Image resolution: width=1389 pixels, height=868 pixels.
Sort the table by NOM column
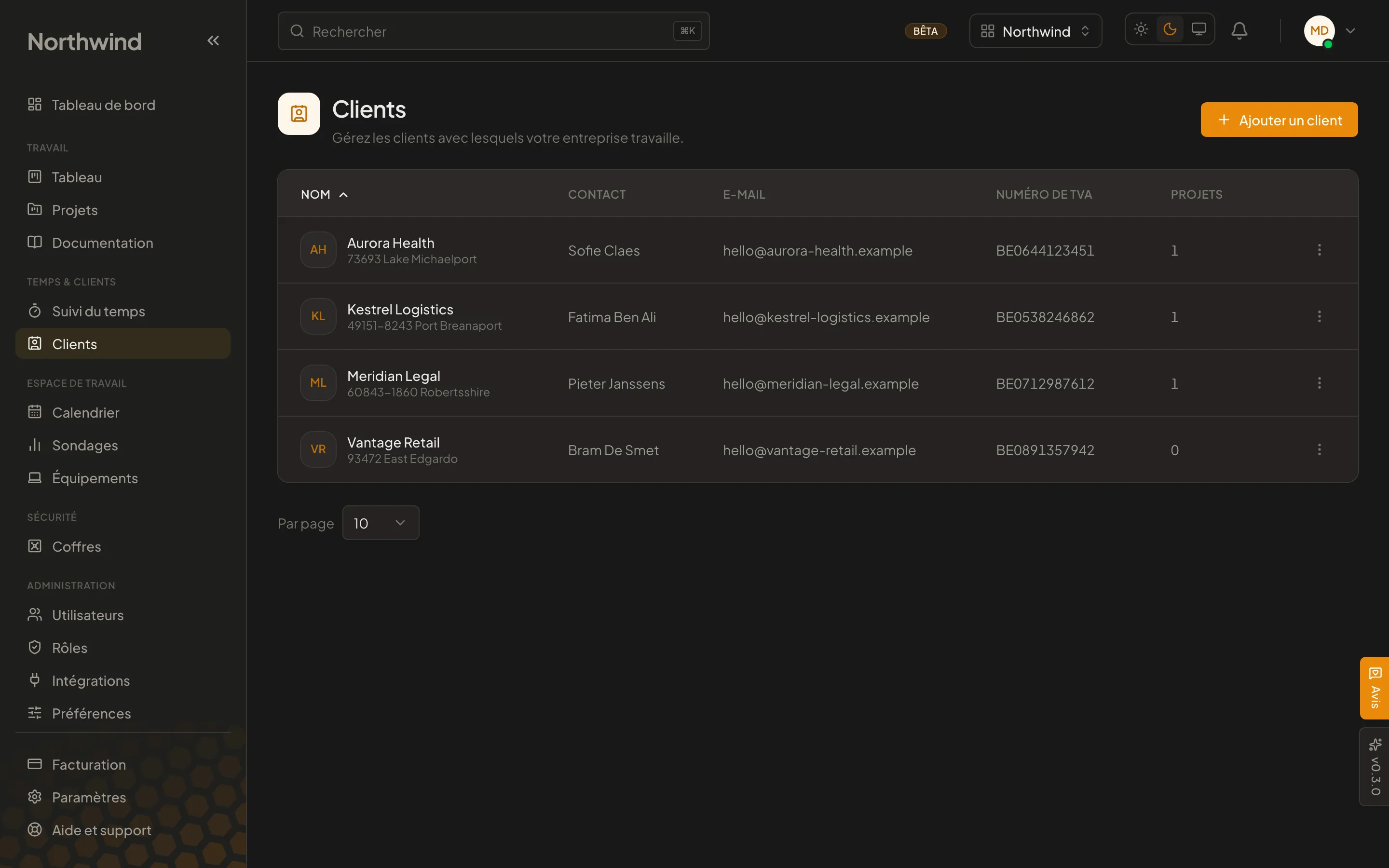tap(324, 195)
